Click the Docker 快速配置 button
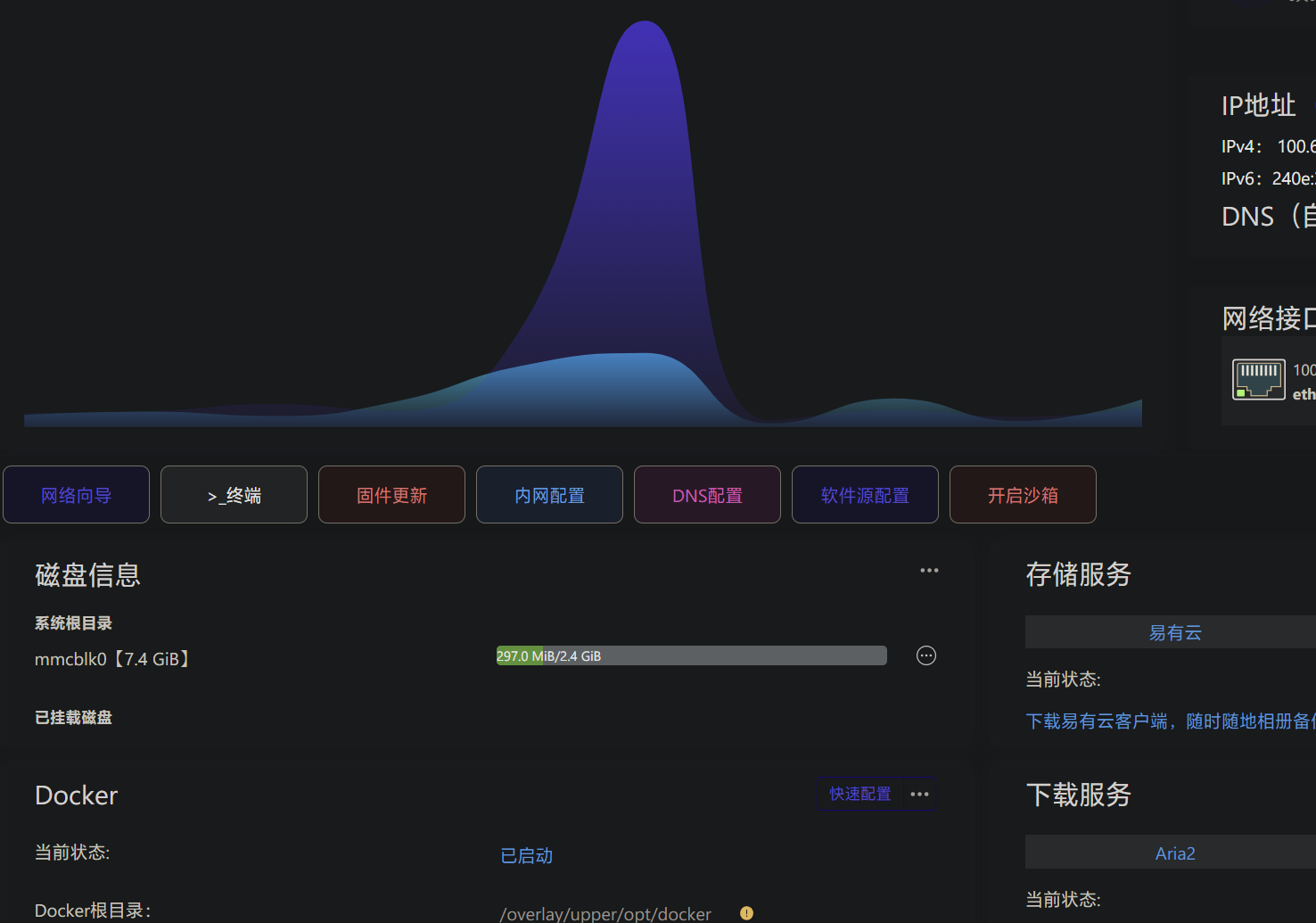 click(860, 794)
